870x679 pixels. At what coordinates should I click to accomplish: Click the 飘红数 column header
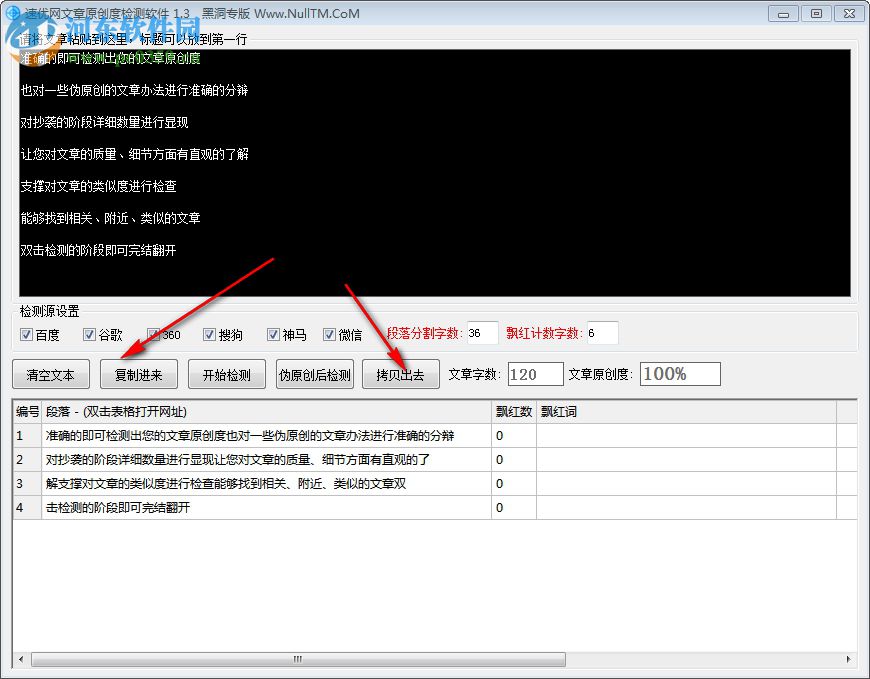(514, 412)
